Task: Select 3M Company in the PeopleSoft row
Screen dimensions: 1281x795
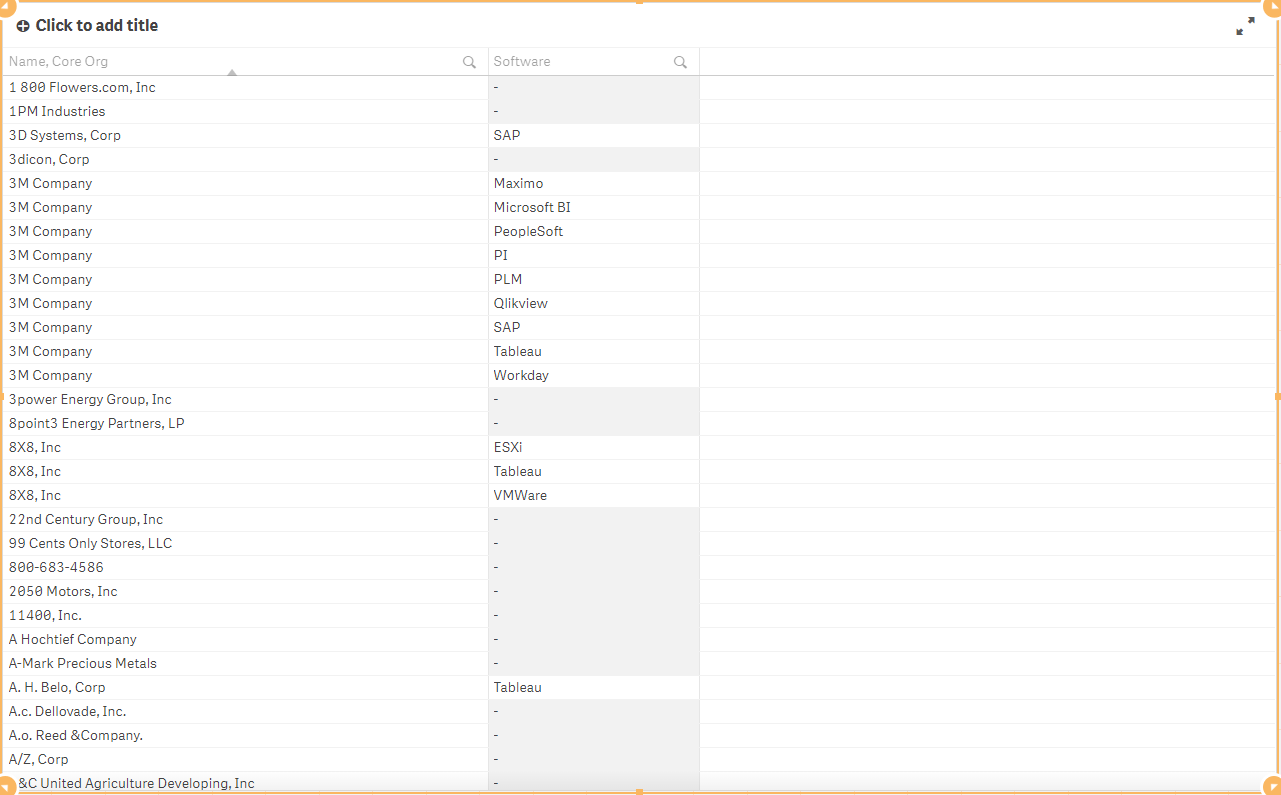Action: tap(245, 231)
